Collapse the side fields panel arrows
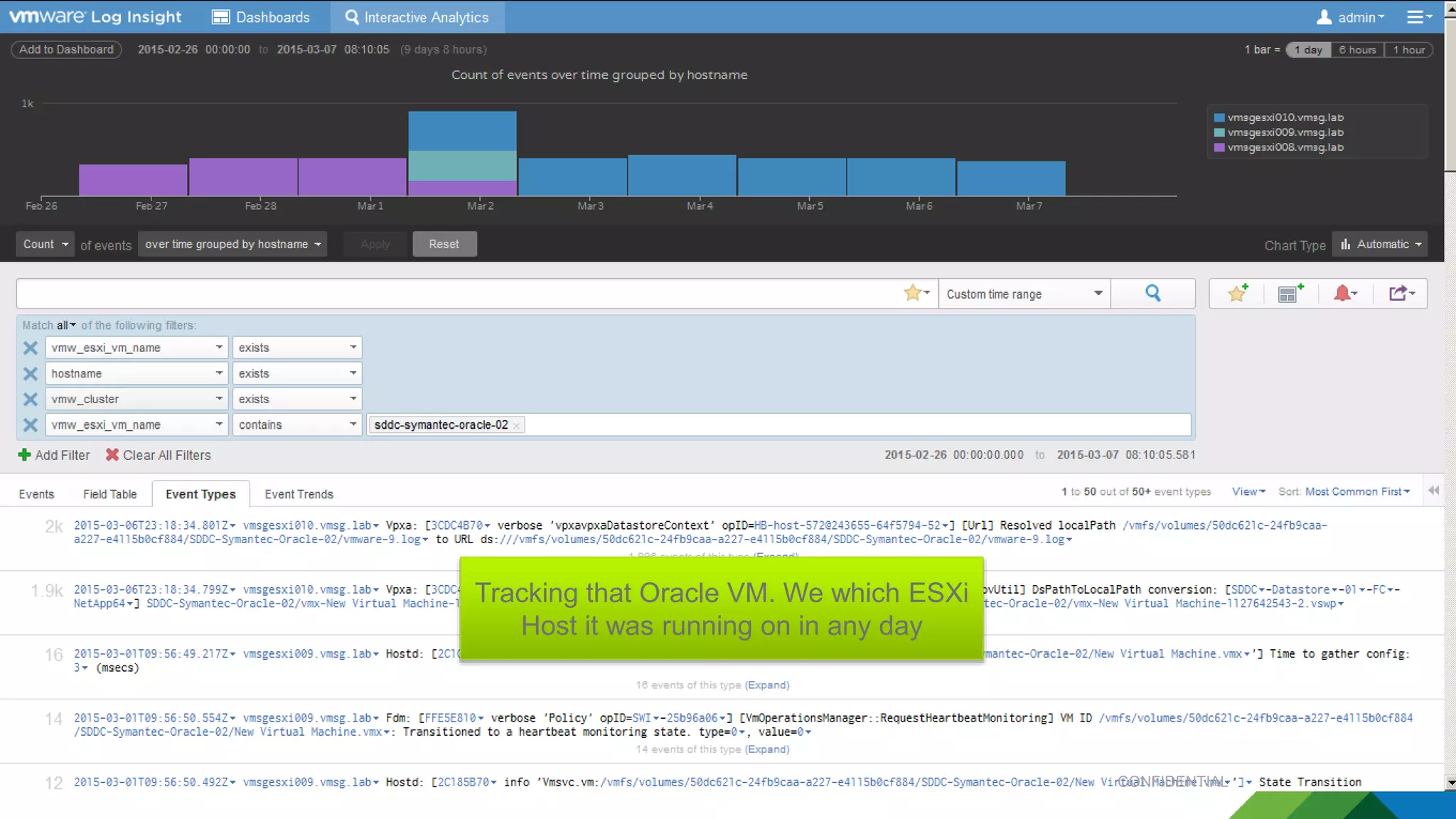The height and width of the screenshot is (819, 1456). coord(1433,491)
